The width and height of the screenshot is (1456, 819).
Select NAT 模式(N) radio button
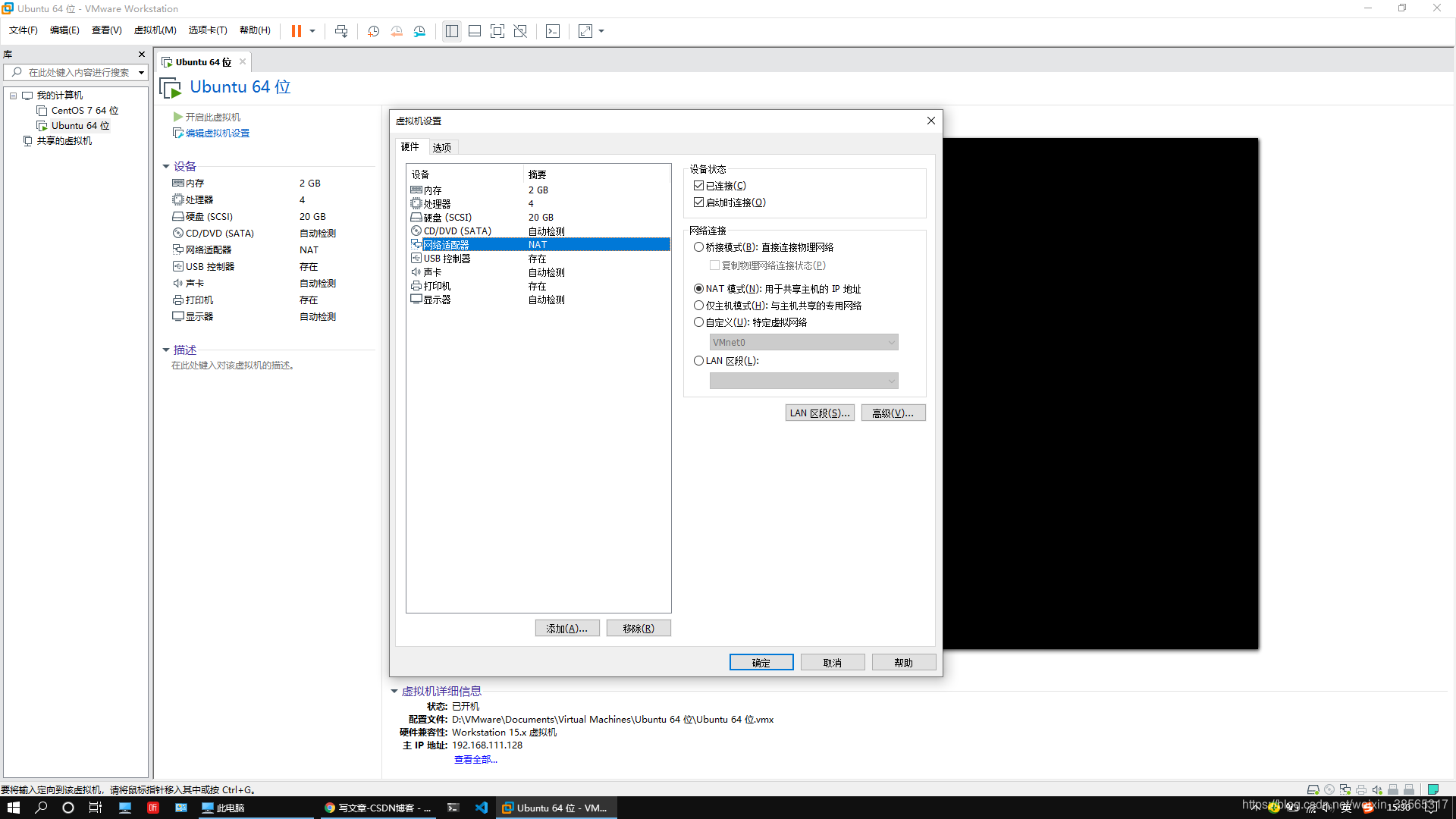coord(698,289)
